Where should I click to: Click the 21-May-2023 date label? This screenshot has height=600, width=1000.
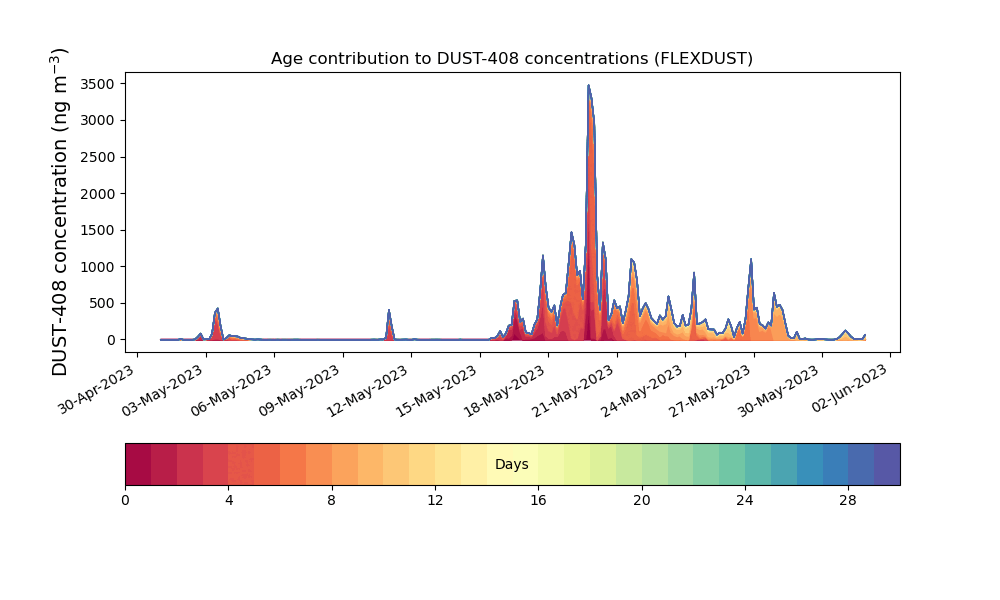pyautogui.click(x=573, y=390)
